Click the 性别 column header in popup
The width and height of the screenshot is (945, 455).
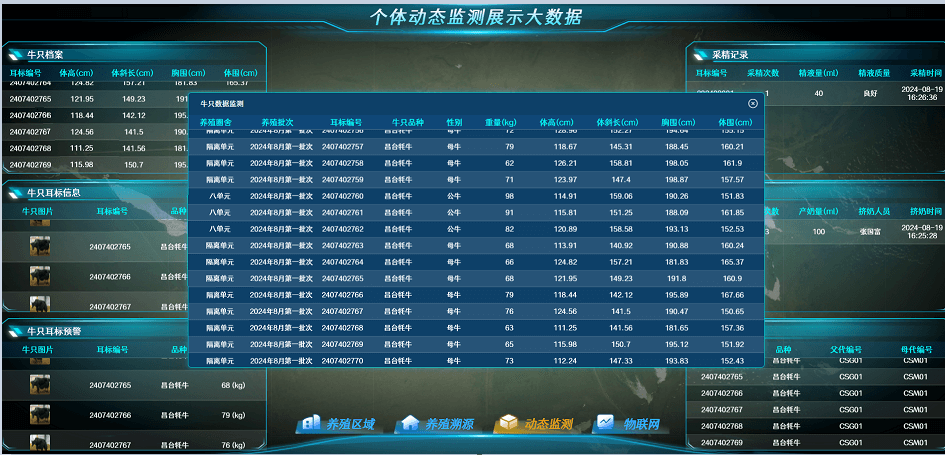pos(454,123)
